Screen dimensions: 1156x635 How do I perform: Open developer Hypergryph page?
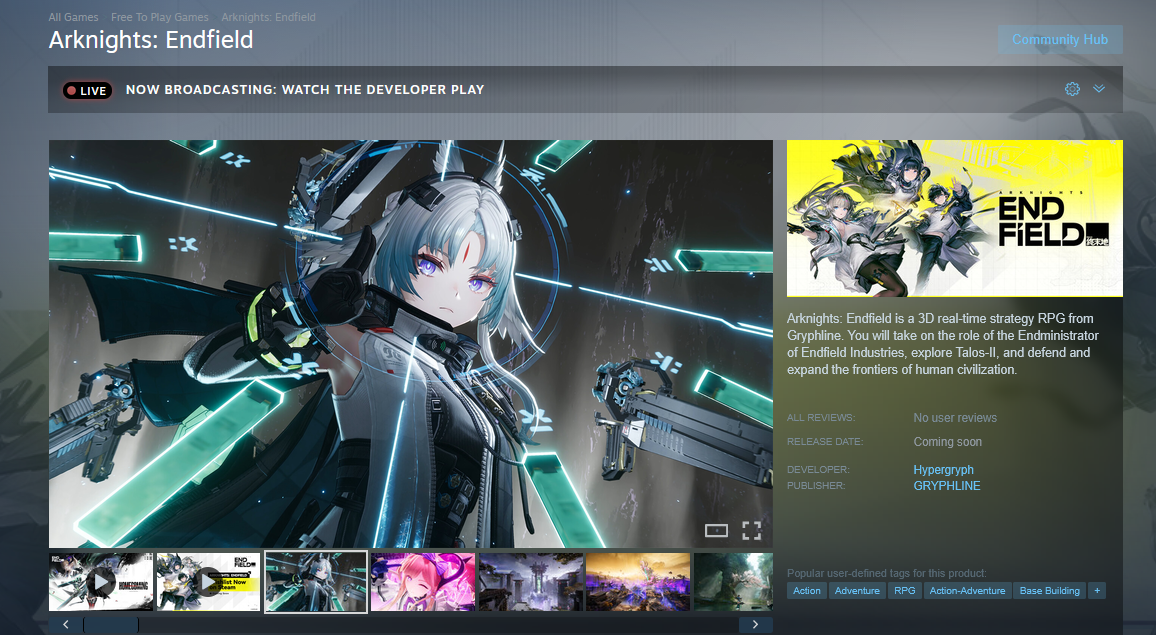click(x=943, y=470)
